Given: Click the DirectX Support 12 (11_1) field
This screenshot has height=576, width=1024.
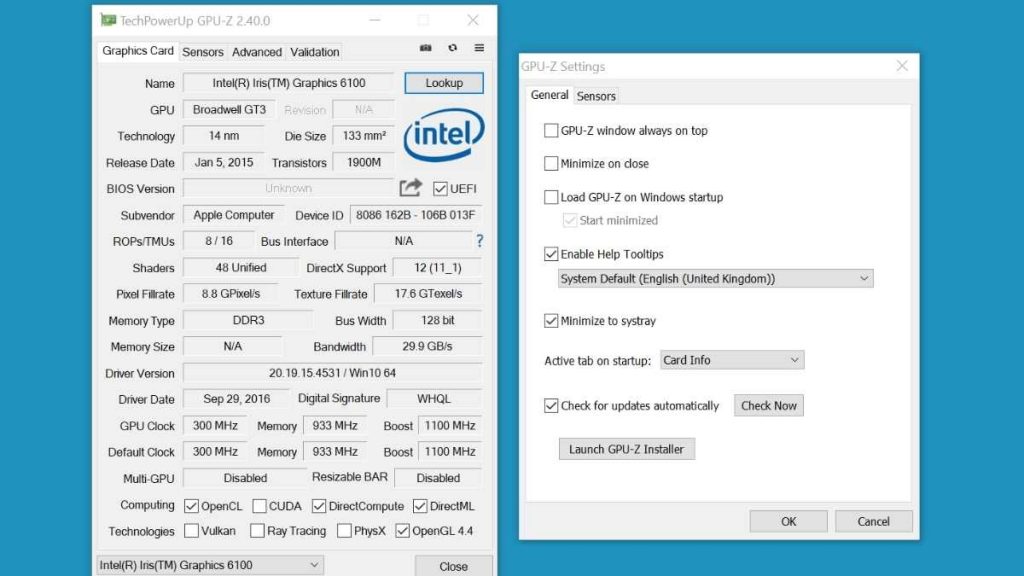Looking at the screenshot, I should coord(438,268).
